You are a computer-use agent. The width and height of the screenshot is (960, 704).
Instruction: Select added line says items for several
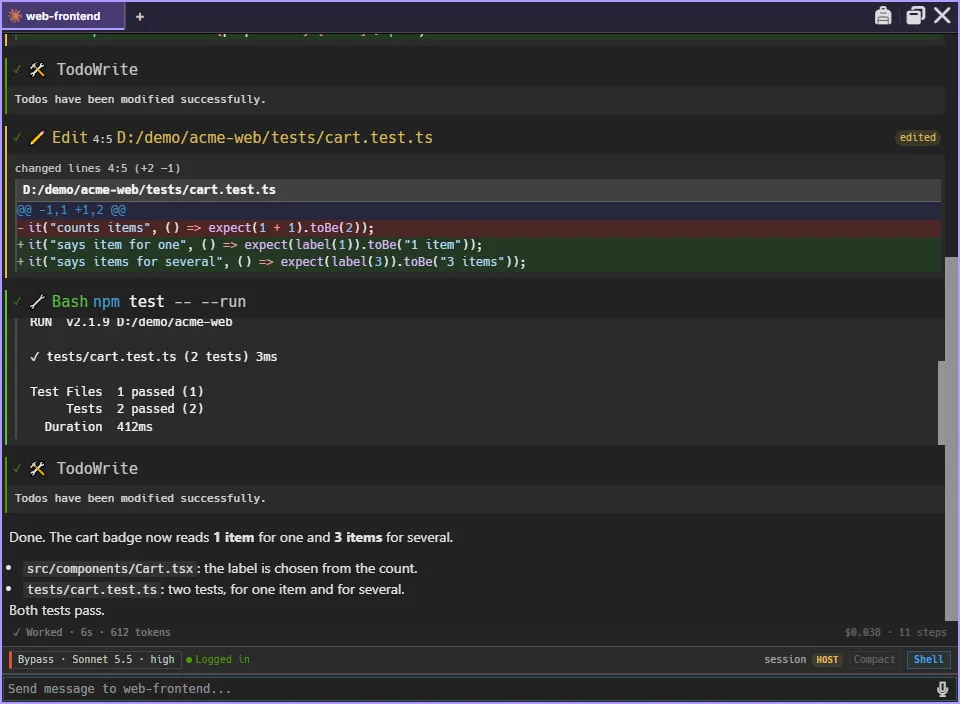click(x=479, y=262)
